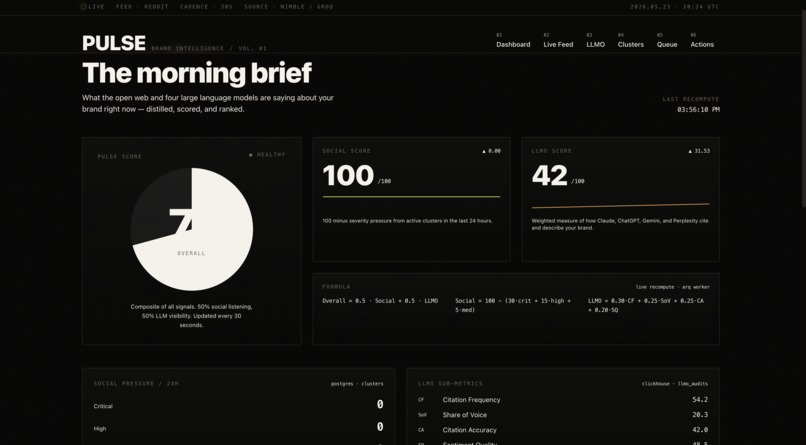Click the Social Score green progress line
Image resolution: width=806 pixels, height=445 pixels.
[411, 196]
